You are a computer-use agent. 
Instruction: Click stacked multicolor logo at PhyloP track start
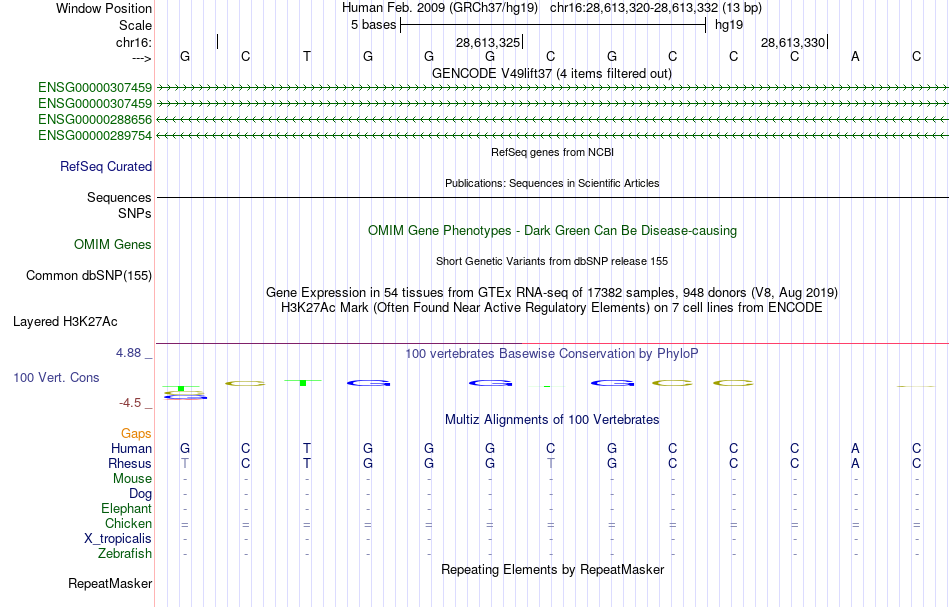click(185, 392)
